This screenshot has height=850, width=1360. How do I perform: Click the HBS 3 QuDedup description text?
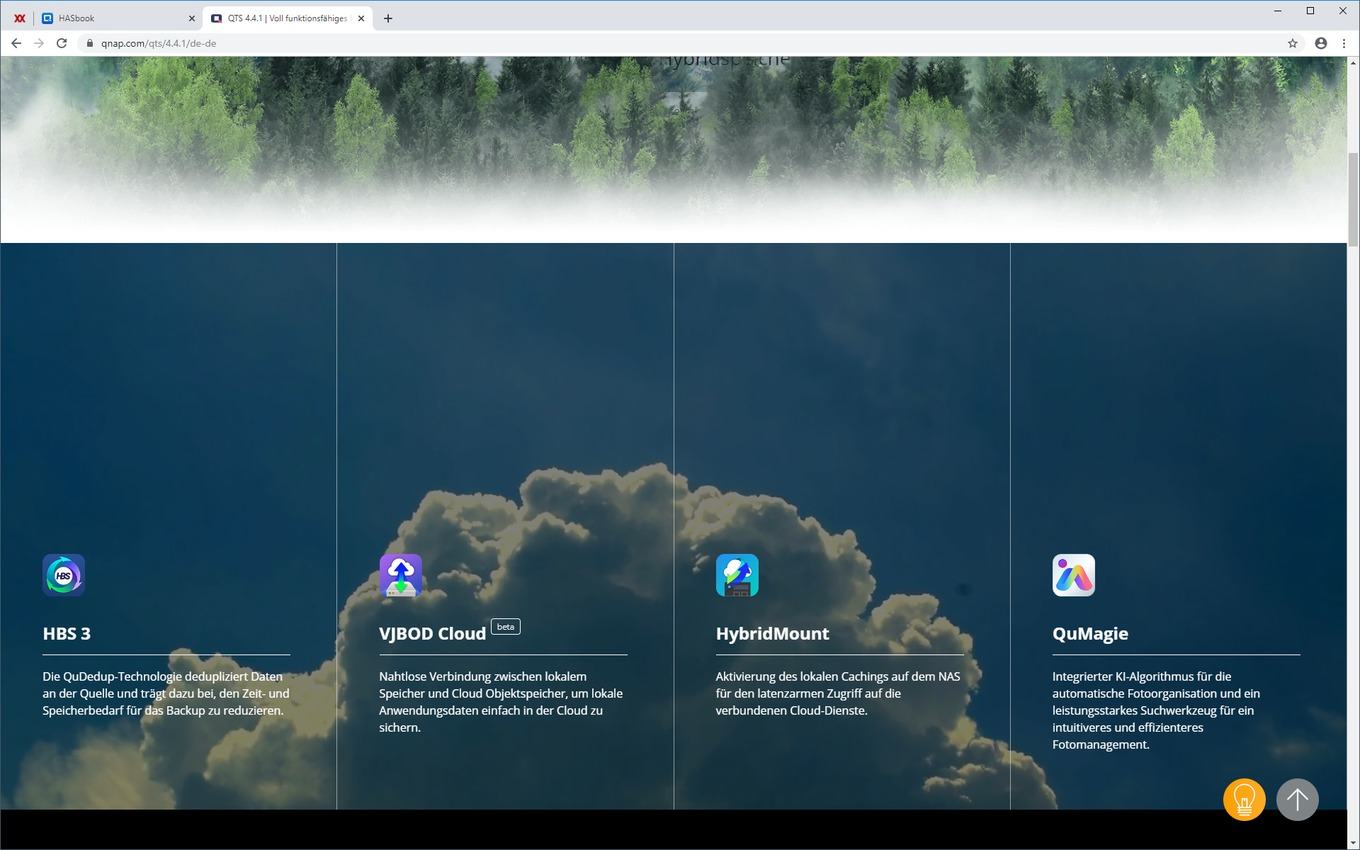[x=166, y=693]
